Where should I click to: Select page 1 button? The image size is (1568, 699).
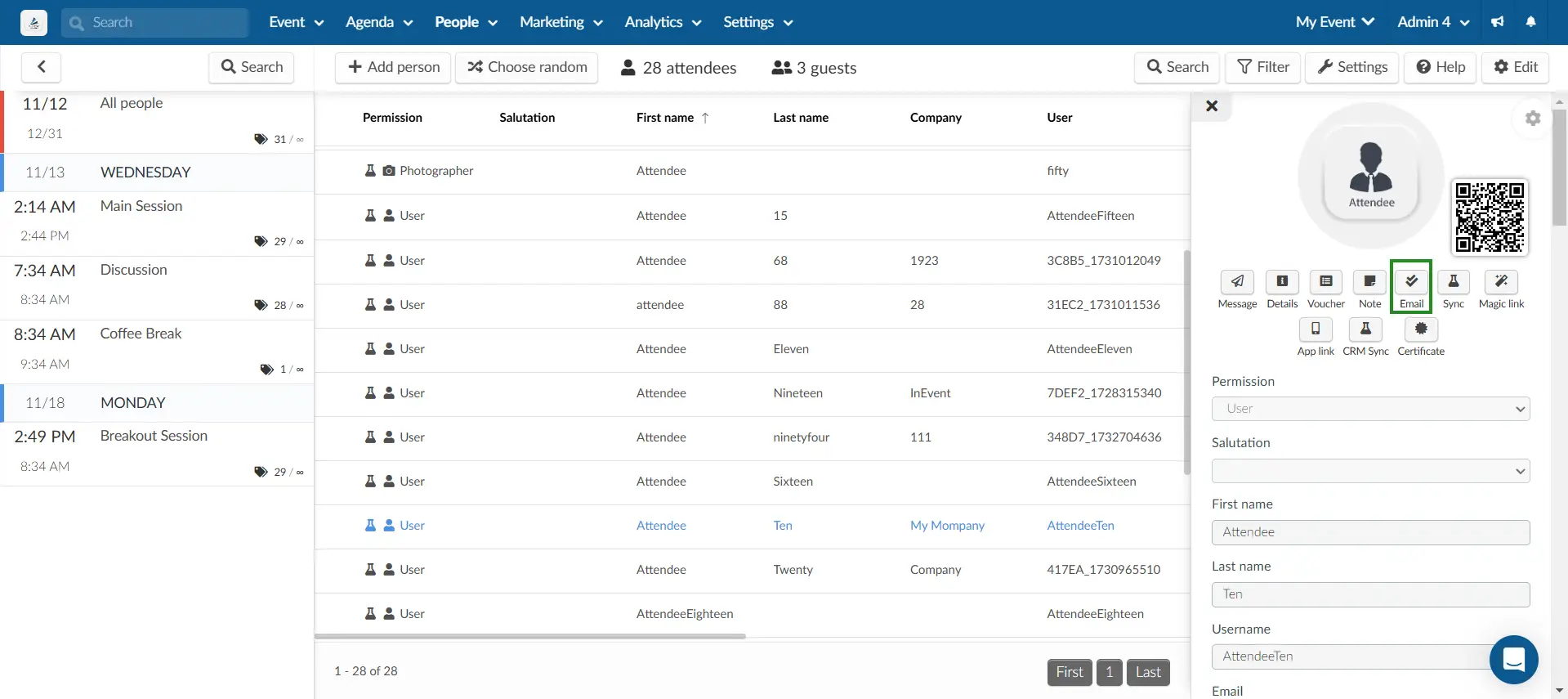point(1109,672)
